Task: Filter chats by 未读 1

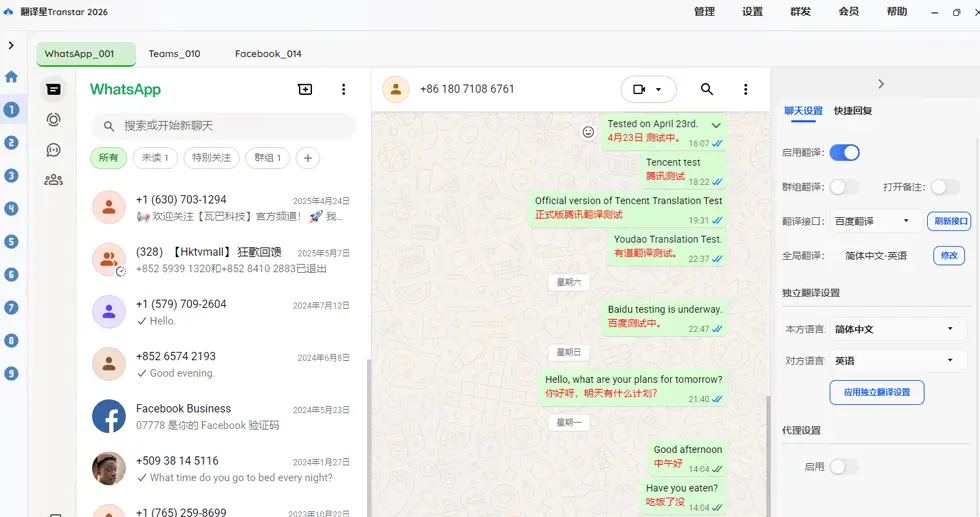Action: pos(155,158)
